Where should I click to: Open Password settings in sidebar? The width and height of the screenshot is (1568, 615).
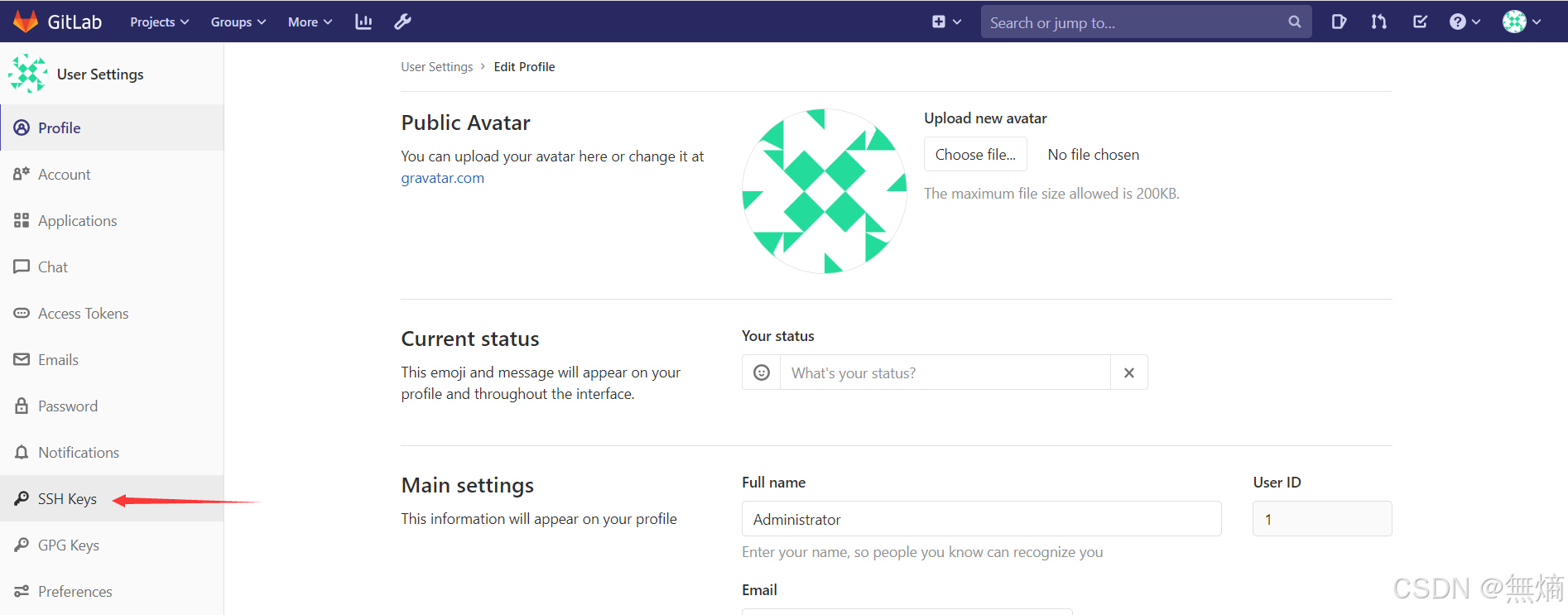tap(112, 406)
